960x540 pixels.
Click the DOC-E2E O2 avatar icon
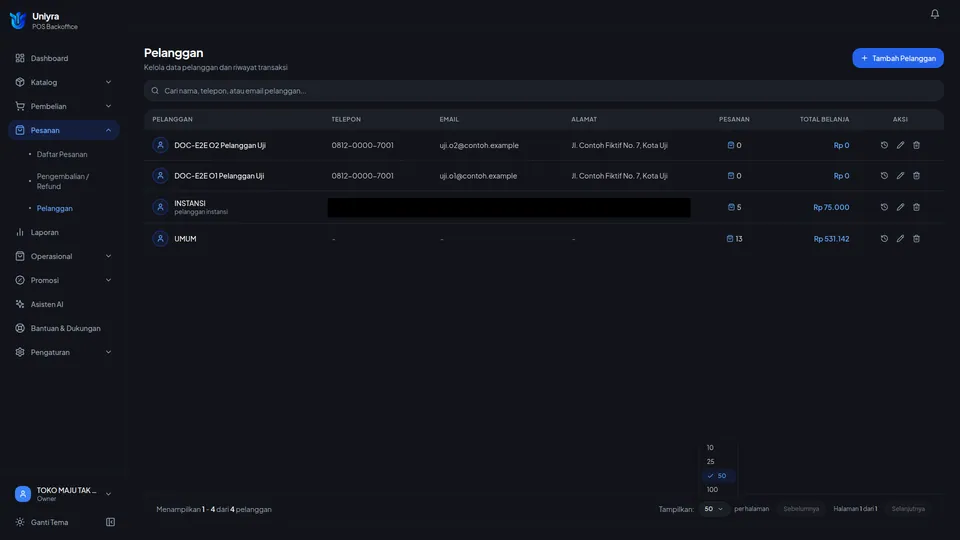pyautogui.click(x=160, y=145)
